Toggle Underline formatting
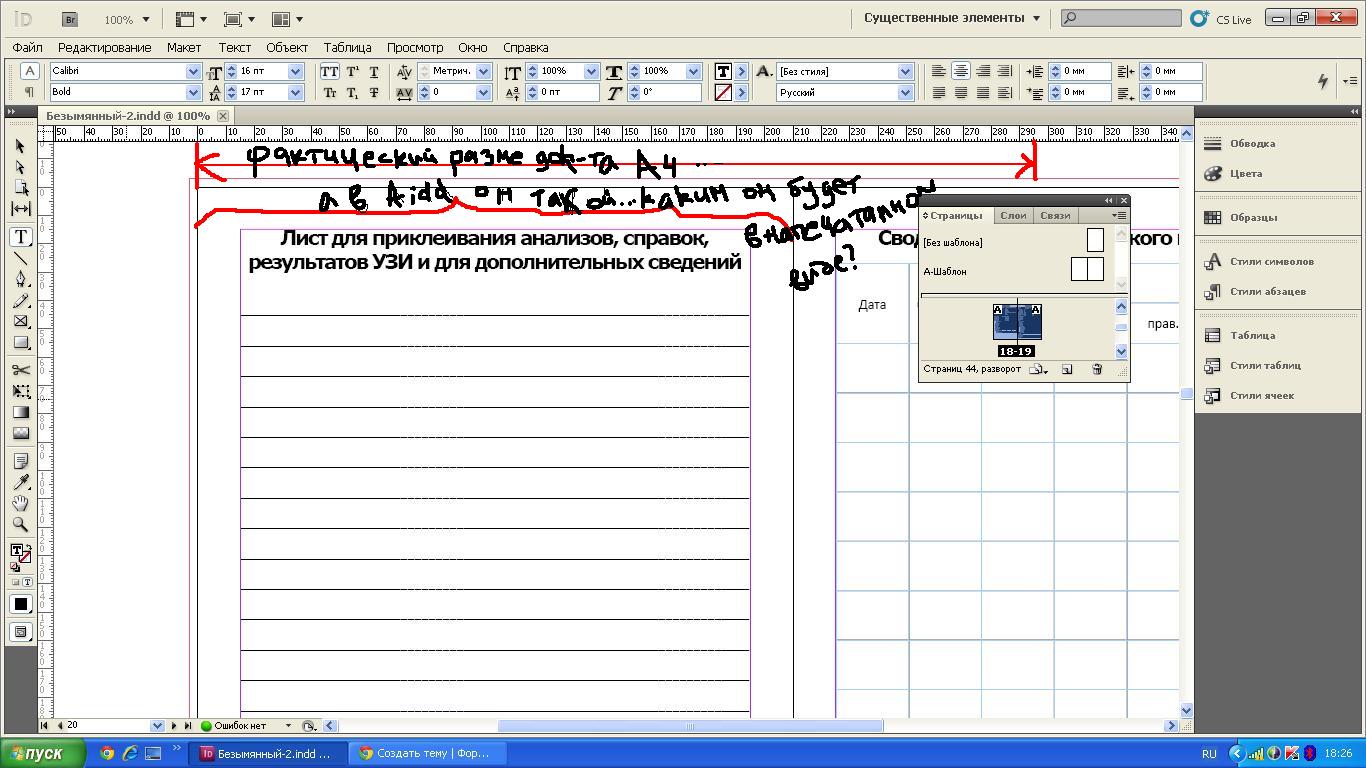Screen dimensions: 1366x768 (374, 71)
